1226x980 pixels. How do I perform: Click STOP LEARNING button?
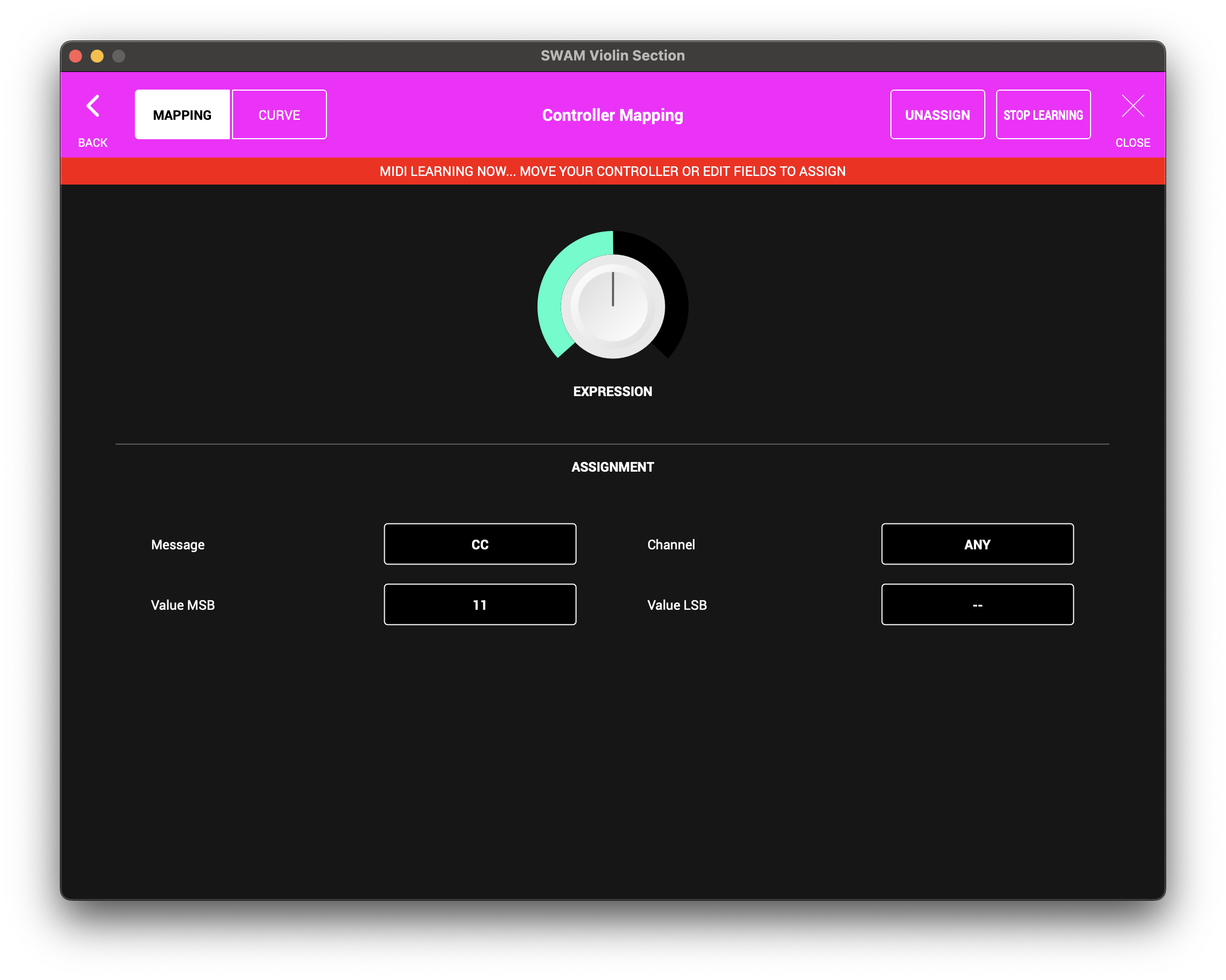click(1043, 115)
